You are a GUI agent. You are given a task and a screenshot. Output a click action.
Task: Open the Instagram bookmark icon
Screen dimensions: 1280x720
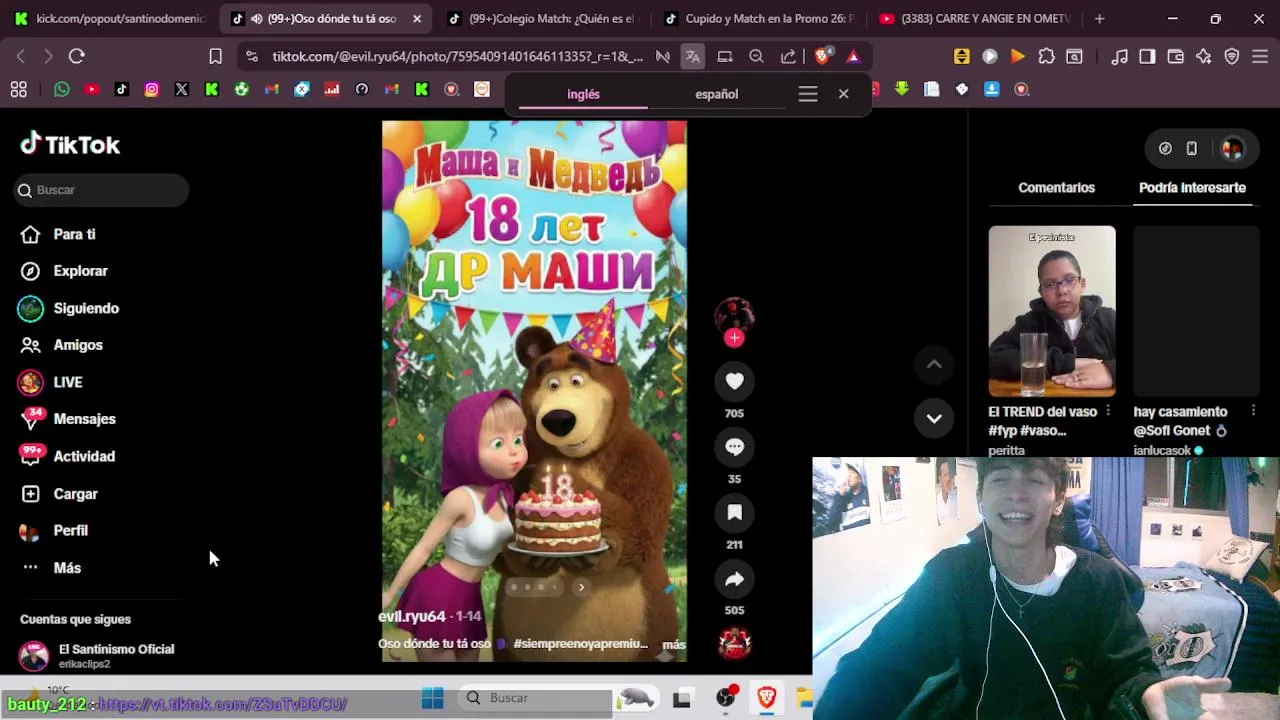(152, 89)
